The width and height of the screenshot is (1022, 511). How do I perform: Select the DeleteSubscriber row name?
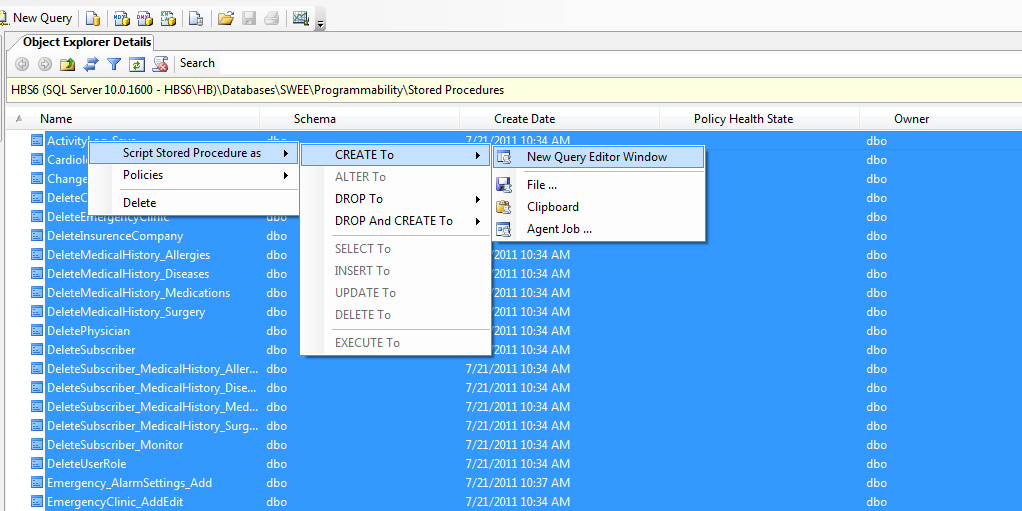91,350
